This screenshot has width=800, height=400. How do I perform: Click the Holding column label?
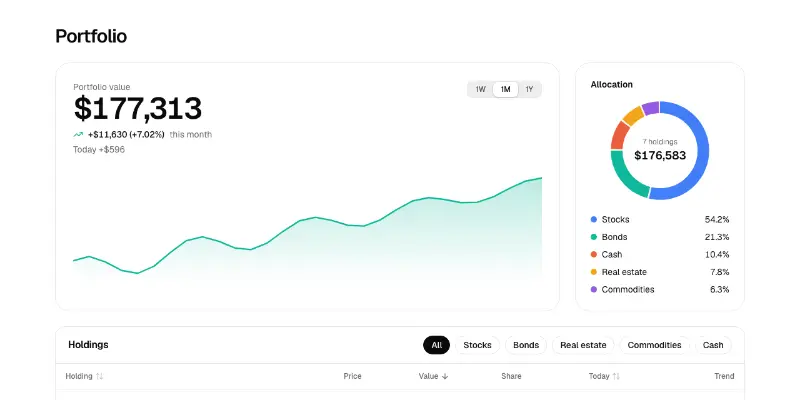click(79, 376)
